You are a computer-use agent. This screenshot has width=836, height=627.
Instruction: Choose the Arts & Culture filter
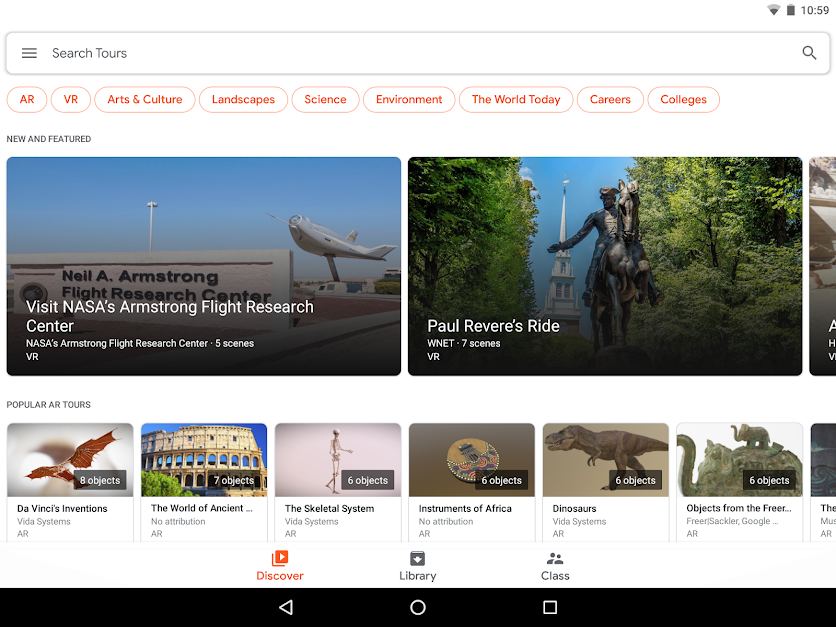coord(144,100)
